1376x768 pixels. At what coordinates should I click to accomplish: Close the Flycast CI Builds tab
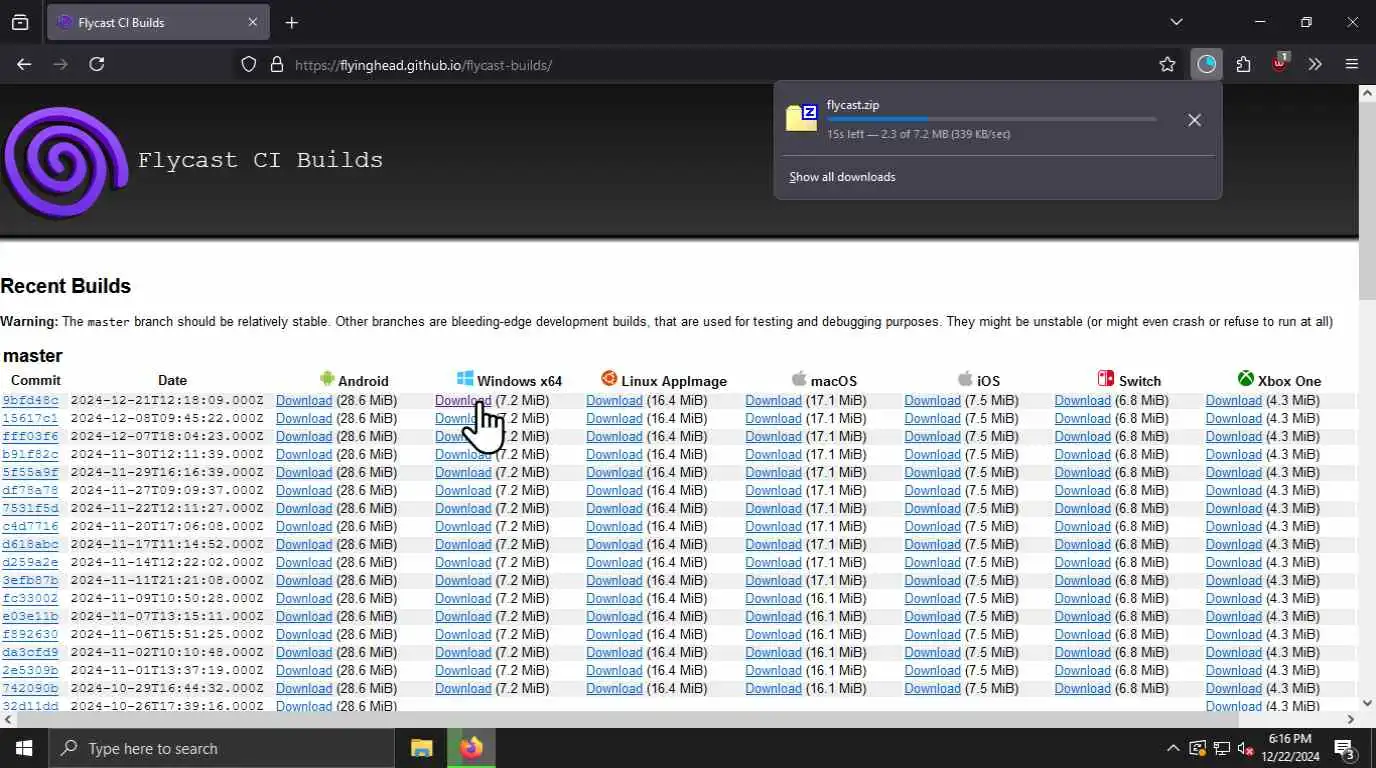252,22
